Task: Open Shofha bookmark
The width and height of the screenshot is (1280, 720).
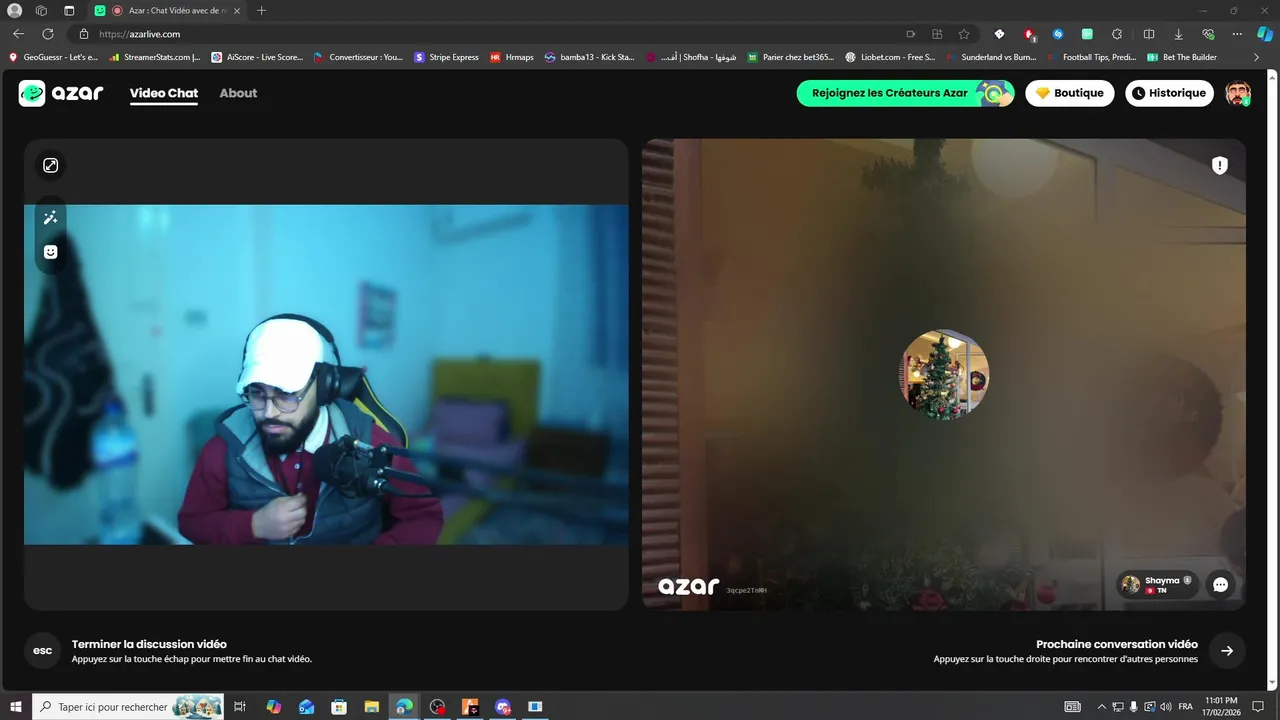Action: pyautogui.click(x=691, y=57)
